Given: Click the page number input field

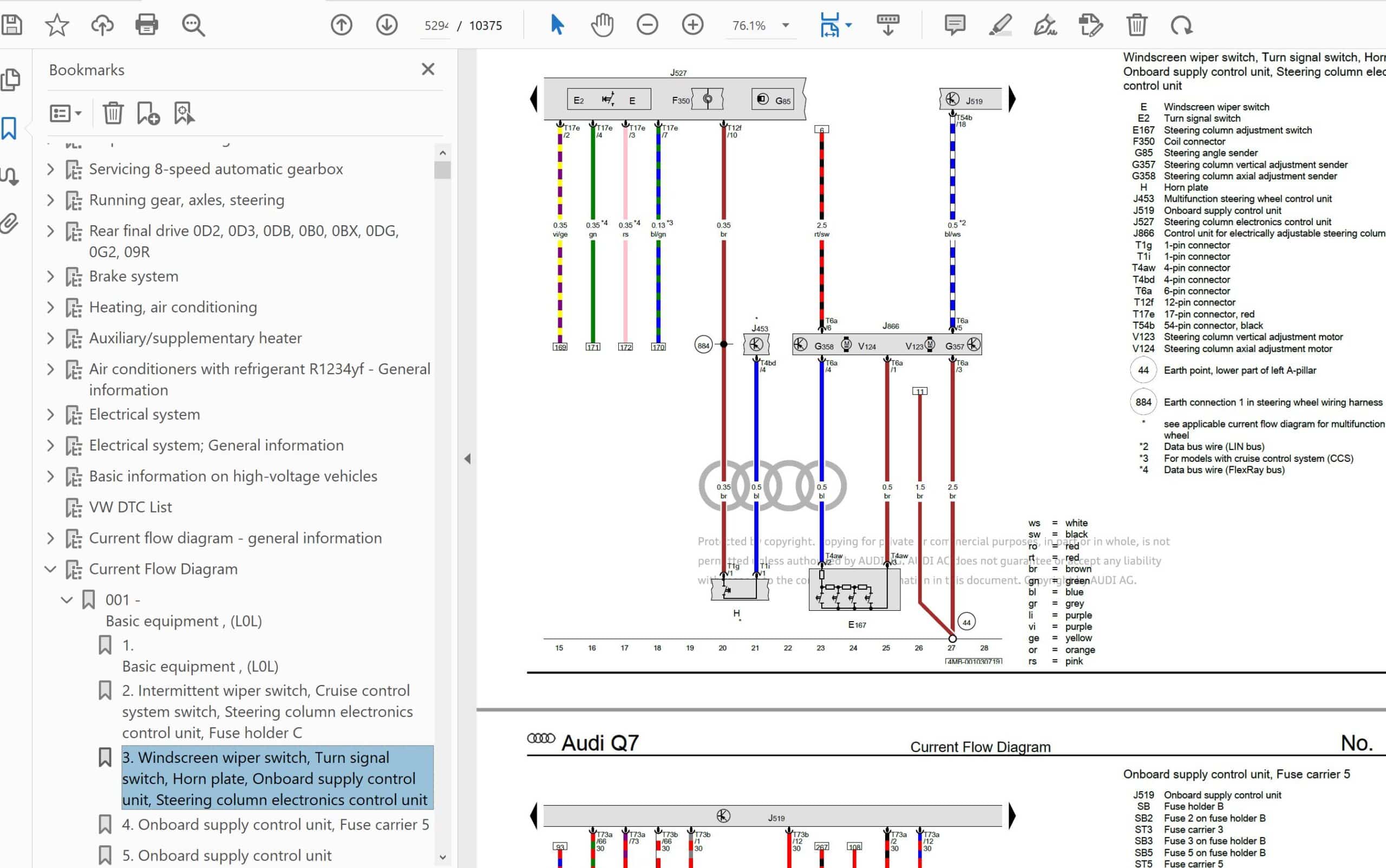Looking at the screenshot, I should click(x=436, y=26).
